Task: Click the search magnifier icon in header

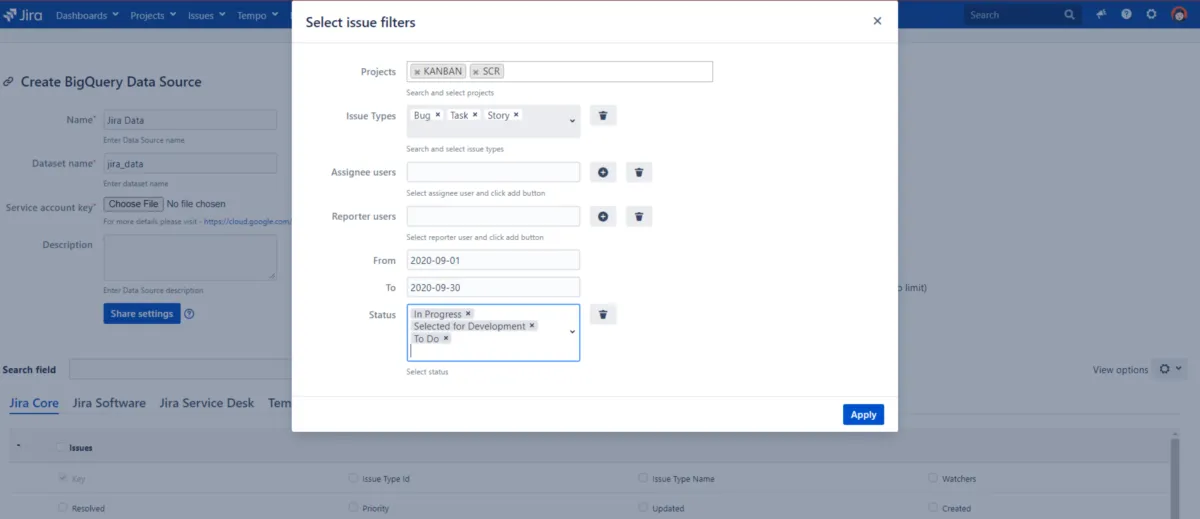Action: click(1069, 15)
